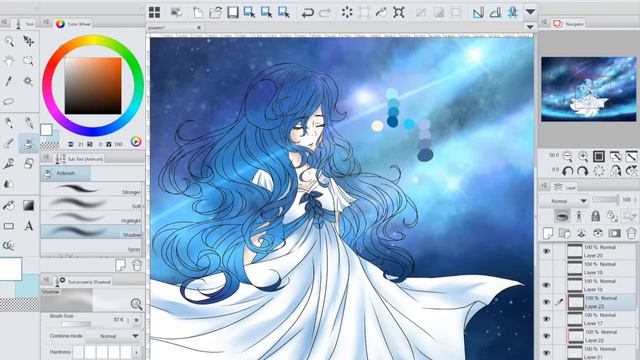640x360 pixels.
Task: Select the Eraser tool
Action: (x=28, y=164)
